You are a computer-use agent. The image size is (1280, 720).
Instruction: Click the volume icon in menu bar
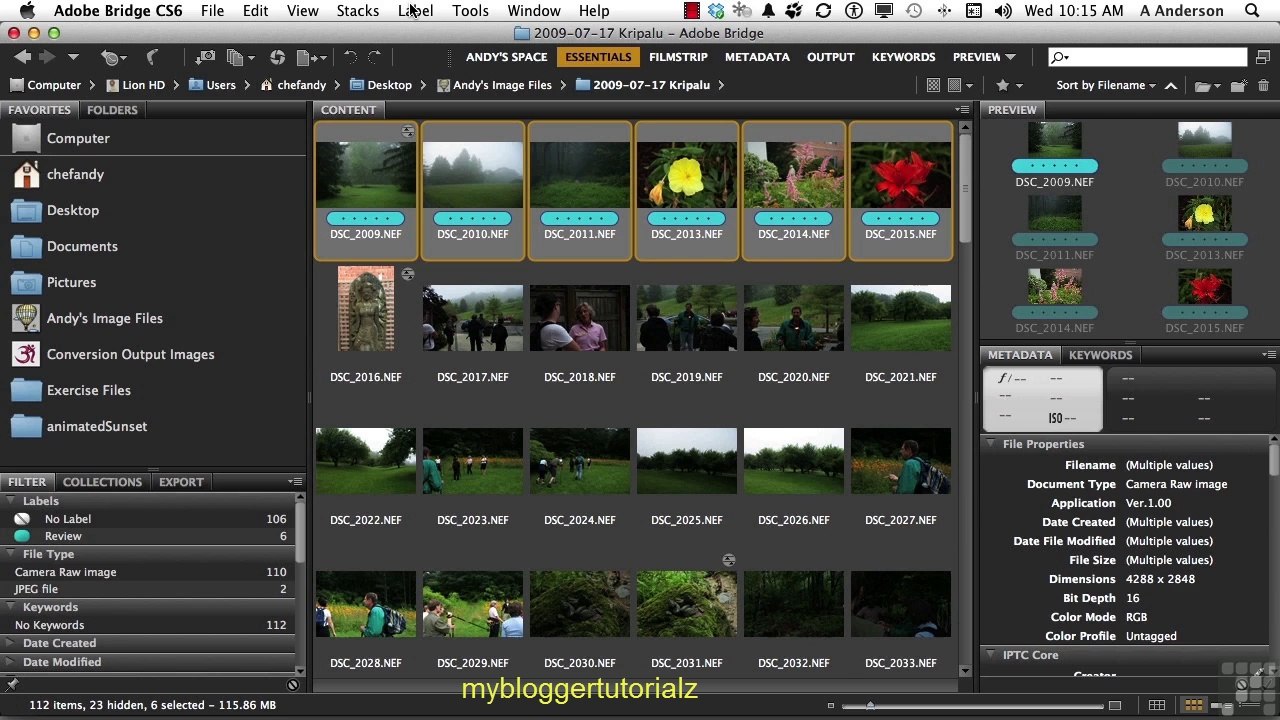tap(1003, 11)
